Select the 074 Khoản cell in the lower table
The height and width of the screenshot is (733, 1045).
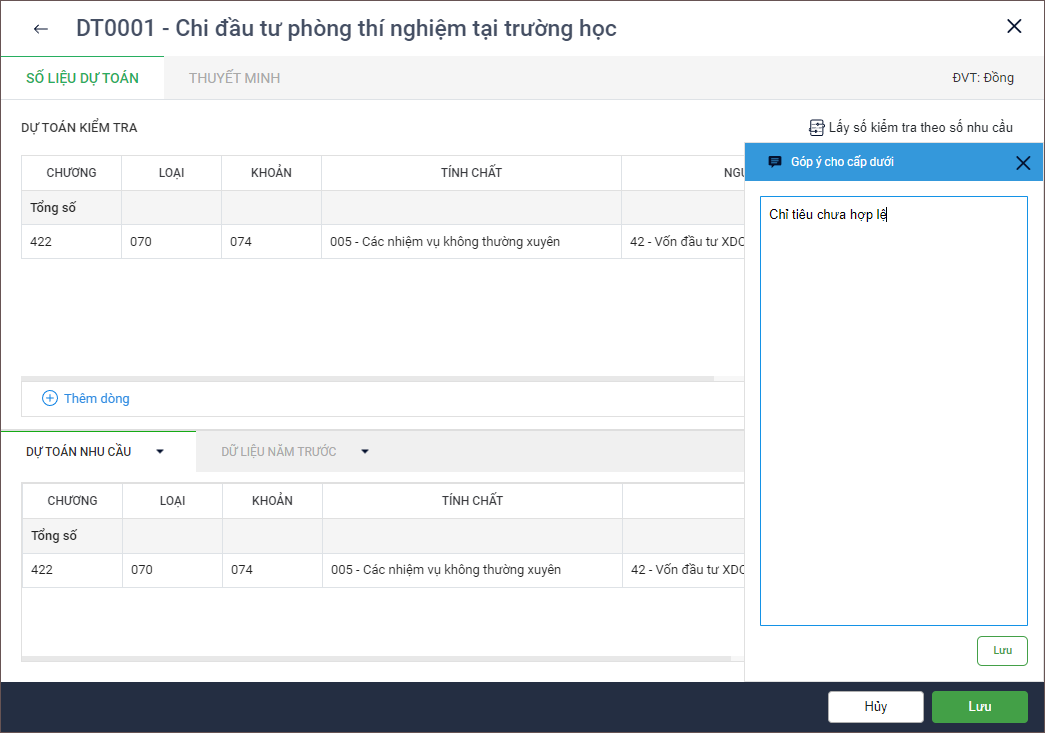[x=272, y=570]
